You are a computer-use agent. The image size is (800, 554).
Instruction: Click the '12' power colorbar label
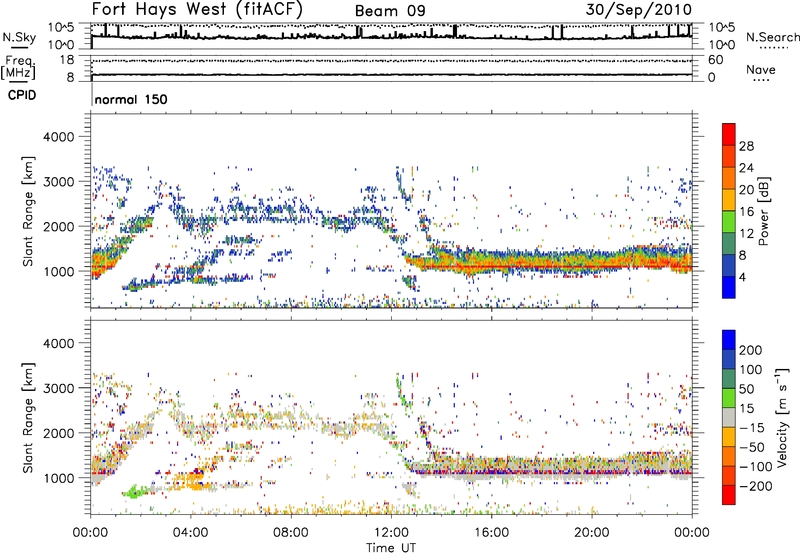coord(746,233)
